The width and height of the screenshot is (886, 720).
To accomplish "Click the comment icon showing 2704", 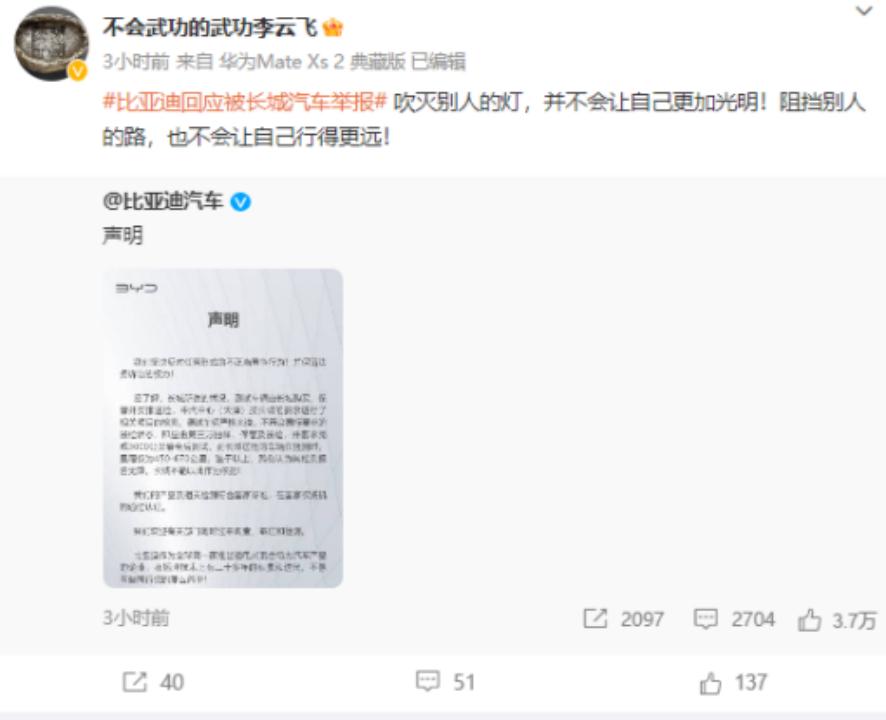I will point(705,619).
